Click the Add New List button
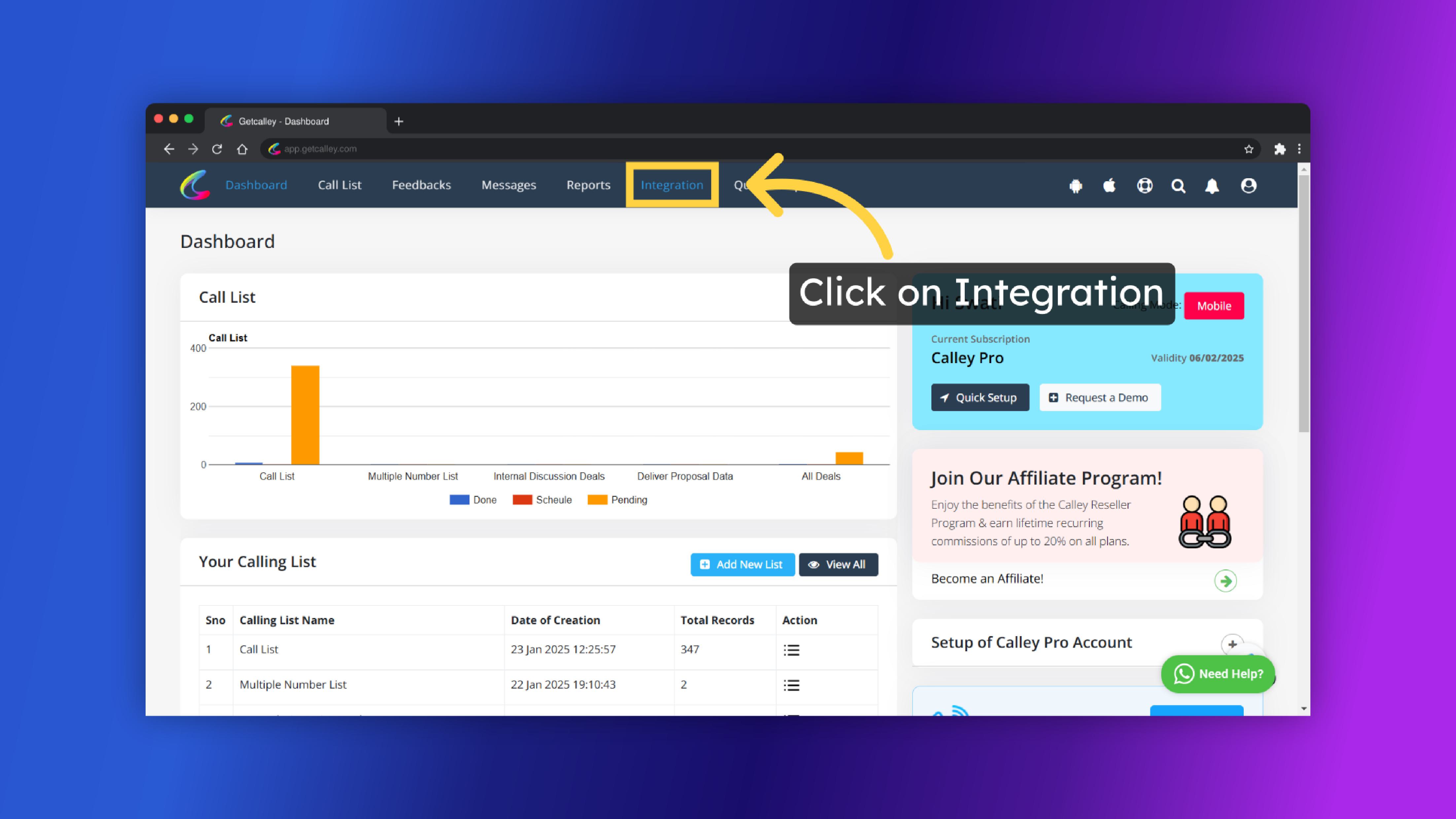This screenshot has width=1456, height=819. (x=742, y=565)
